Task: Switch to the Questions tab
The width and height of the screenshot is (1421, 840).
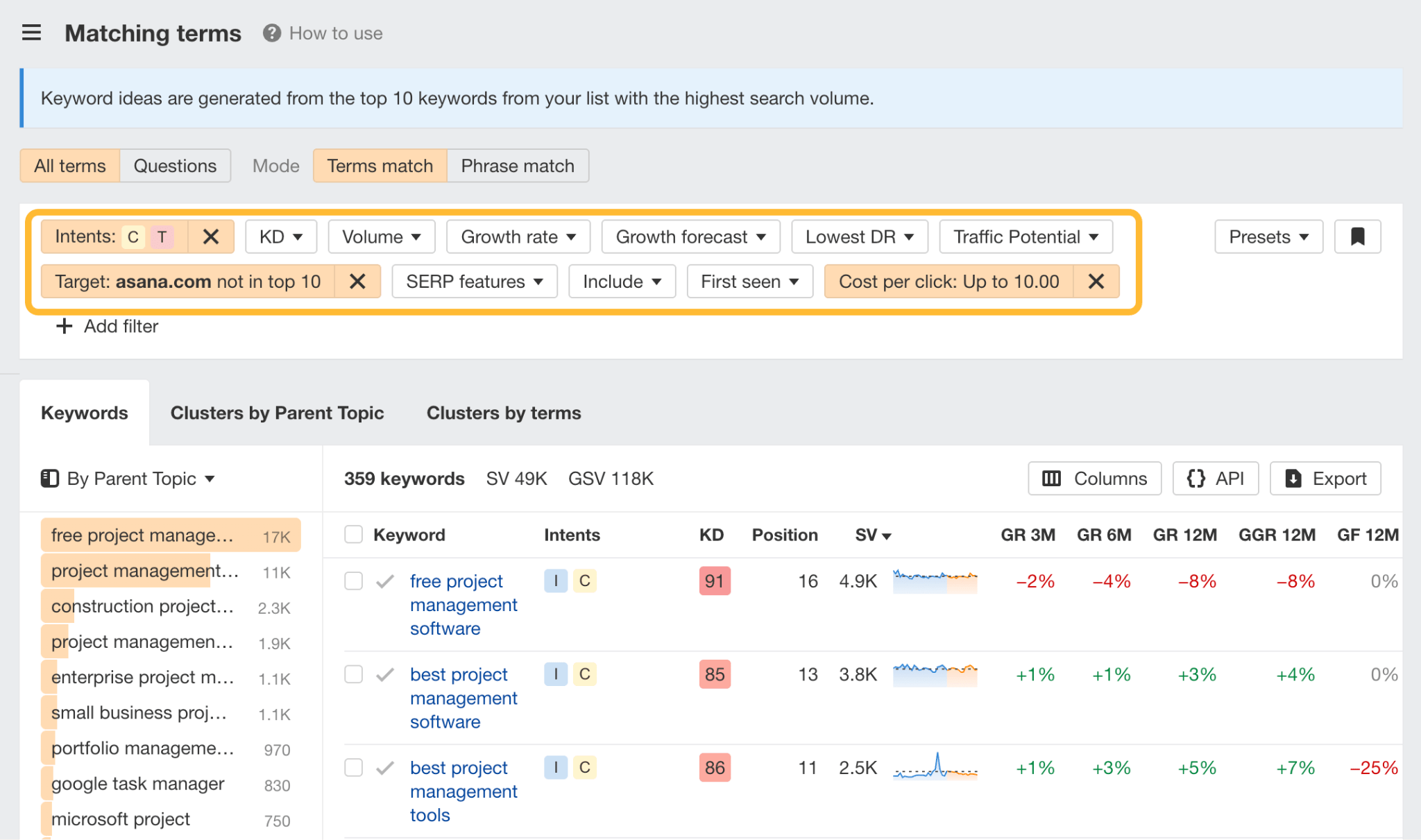Action: pyautogui.click(x=175, y=165)
